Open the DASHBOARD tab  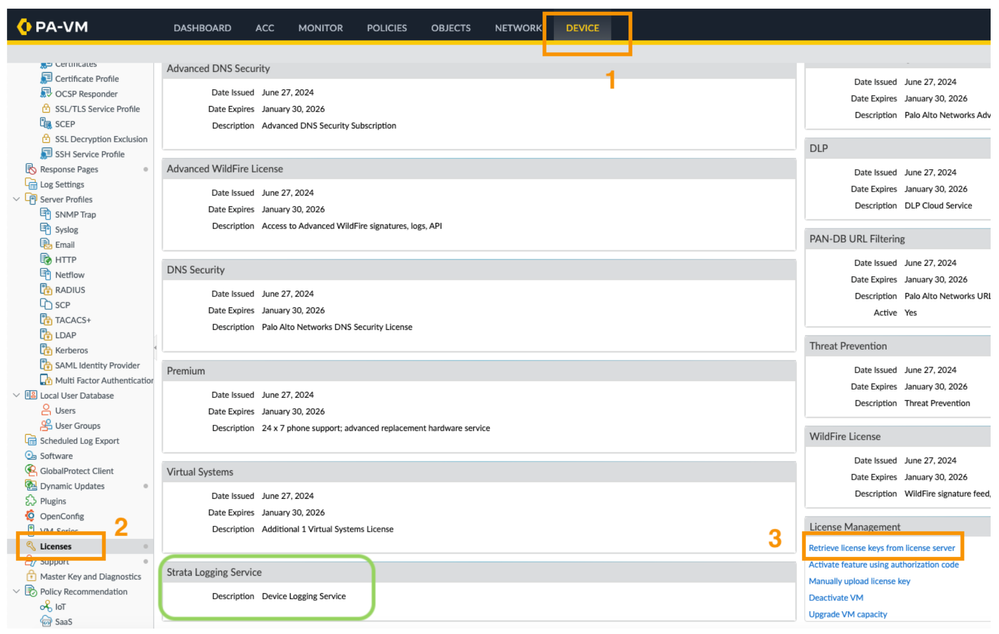click(203, 28)
